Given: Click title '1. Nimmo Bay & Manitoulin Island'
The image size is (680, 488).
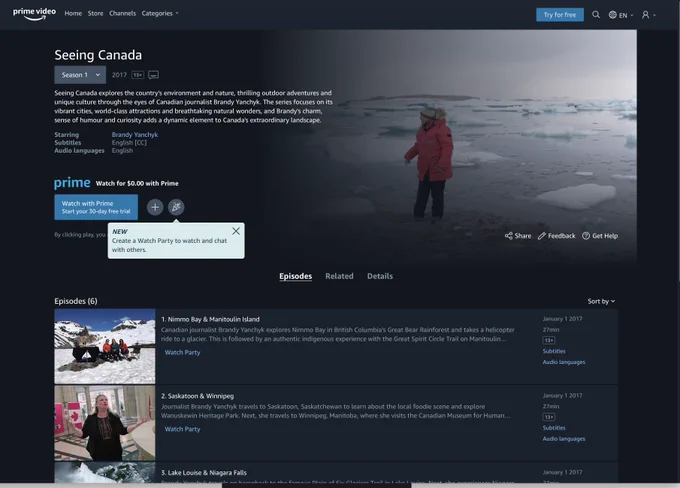Looking at the screenshot, I should coord(210,319).
